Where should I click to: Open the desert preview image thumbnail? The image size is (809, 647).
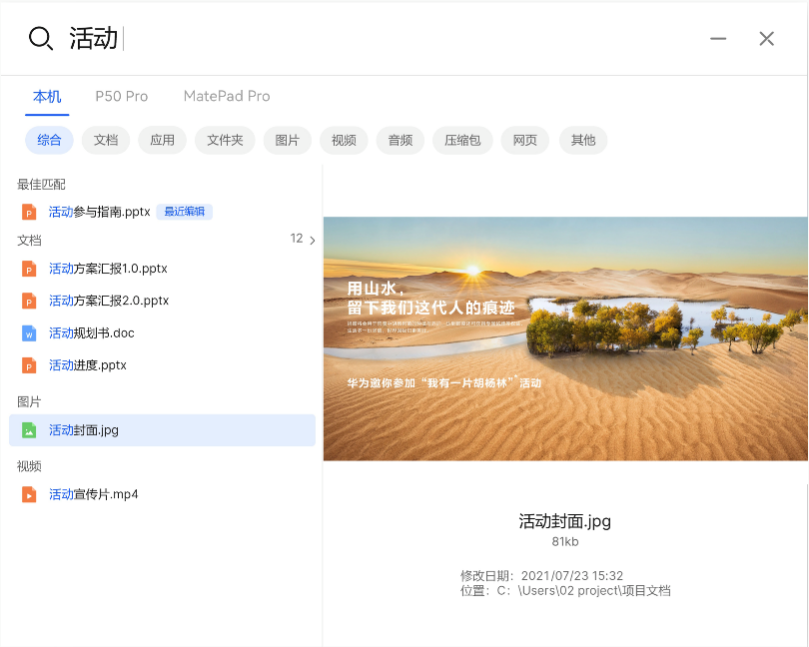565,338
